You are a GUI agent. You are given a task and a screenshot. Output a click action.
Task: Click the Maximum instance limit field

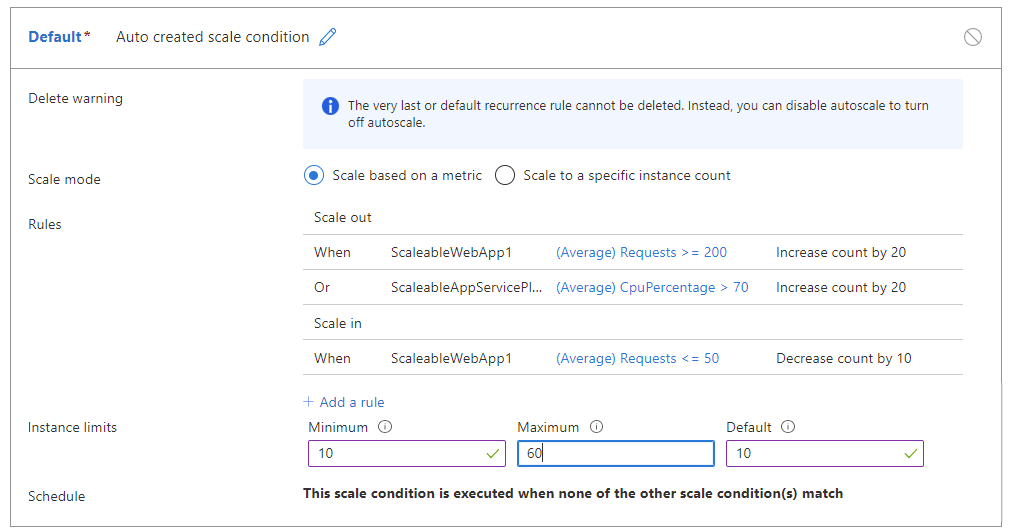(x=615, y=454)
